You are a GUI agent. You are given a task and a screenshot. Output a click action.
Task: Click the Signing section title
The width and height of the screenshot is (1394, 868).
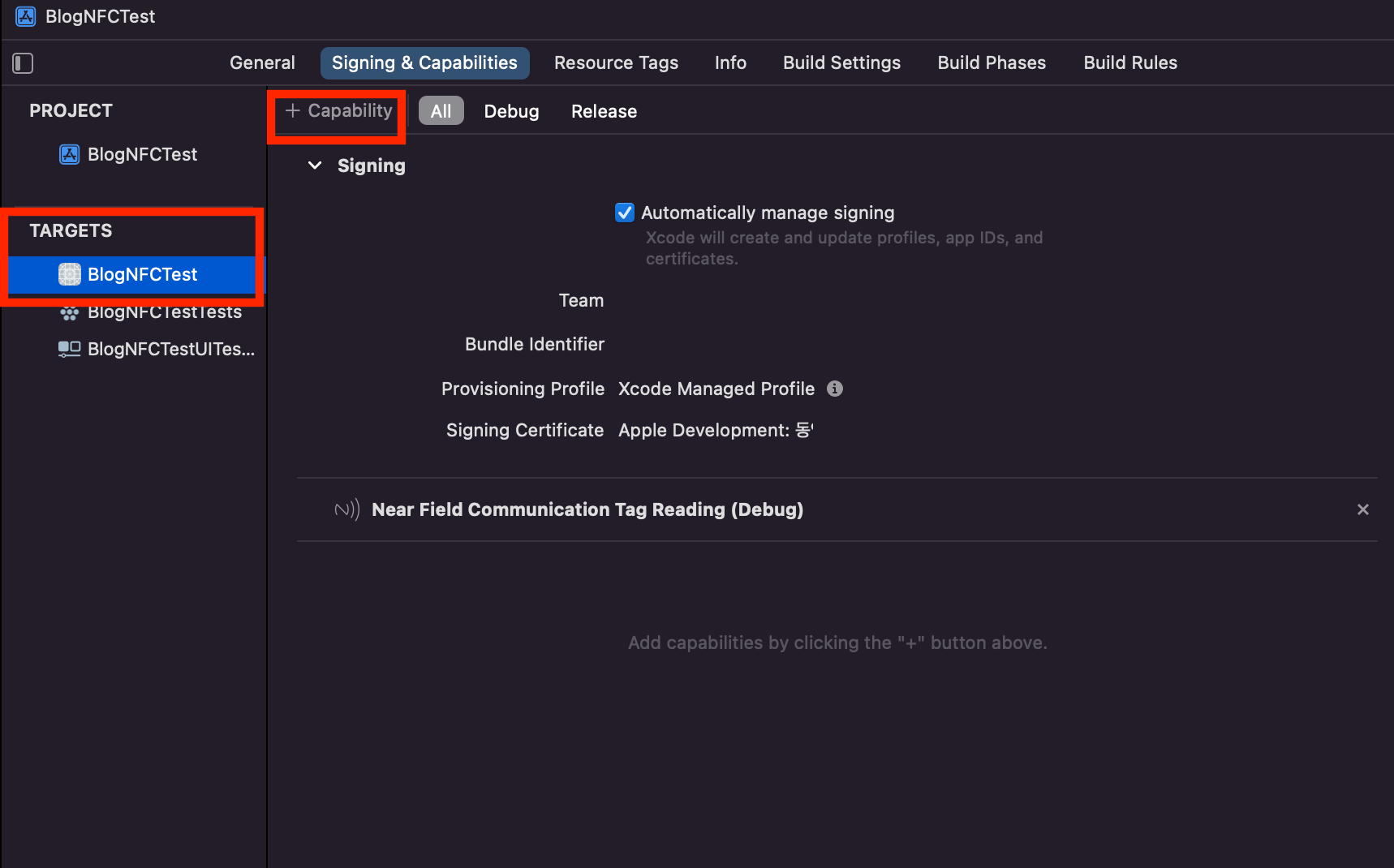click(x=371, y=165)
